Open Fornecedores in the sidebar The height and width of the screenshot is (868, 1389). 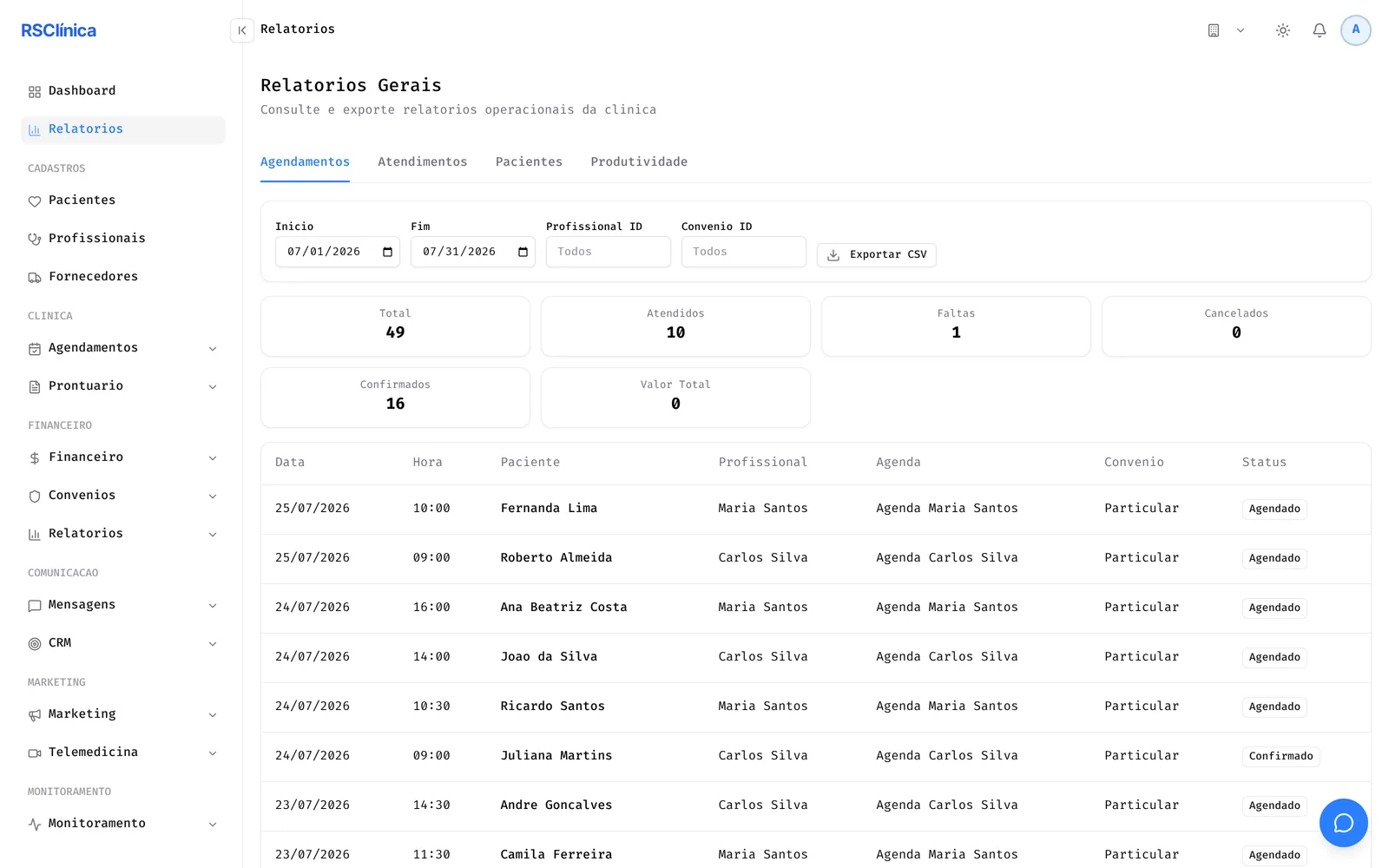pos(123,277)
